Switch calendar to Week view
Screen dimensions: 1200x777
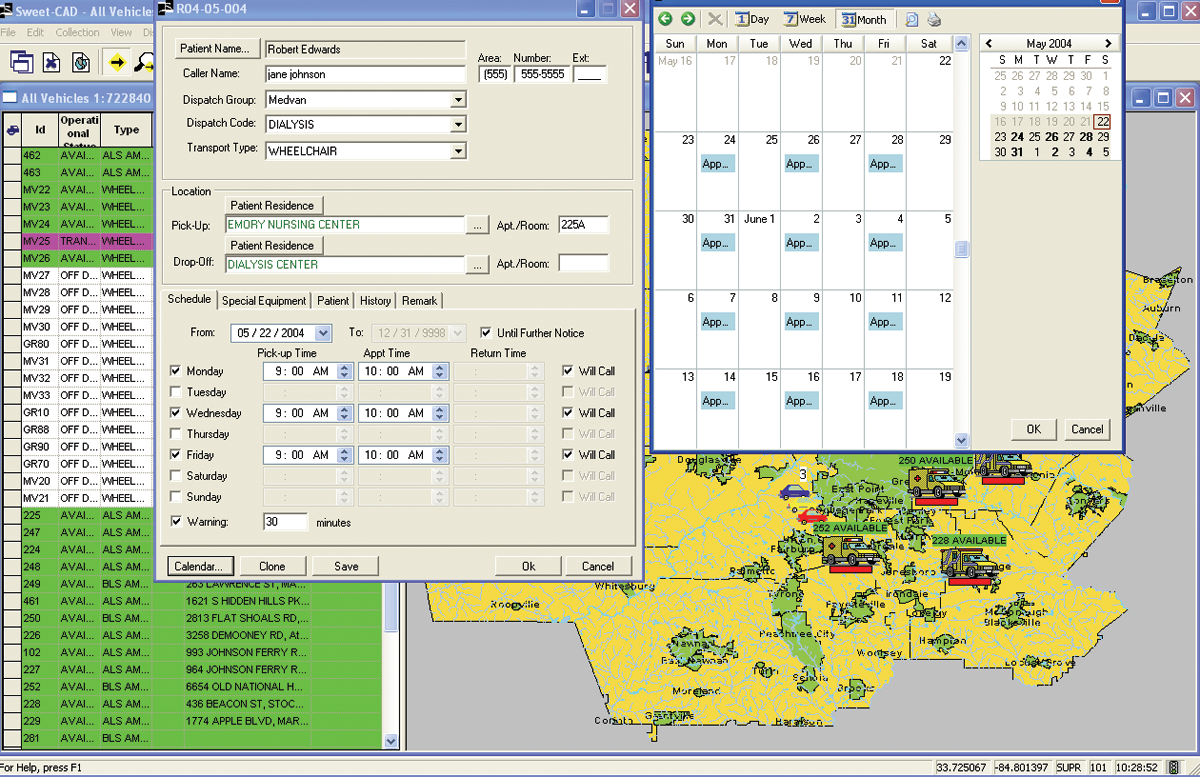(805, 19)
